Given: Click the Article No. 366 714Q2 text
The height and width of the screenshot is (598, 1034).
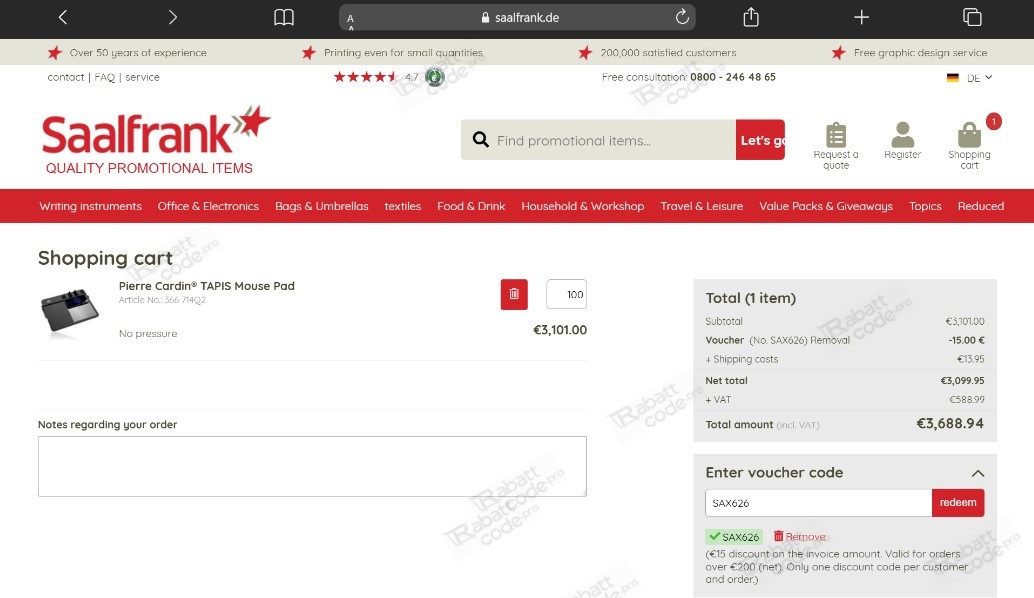Looking at the screenshot, I should tap(162, 300).
